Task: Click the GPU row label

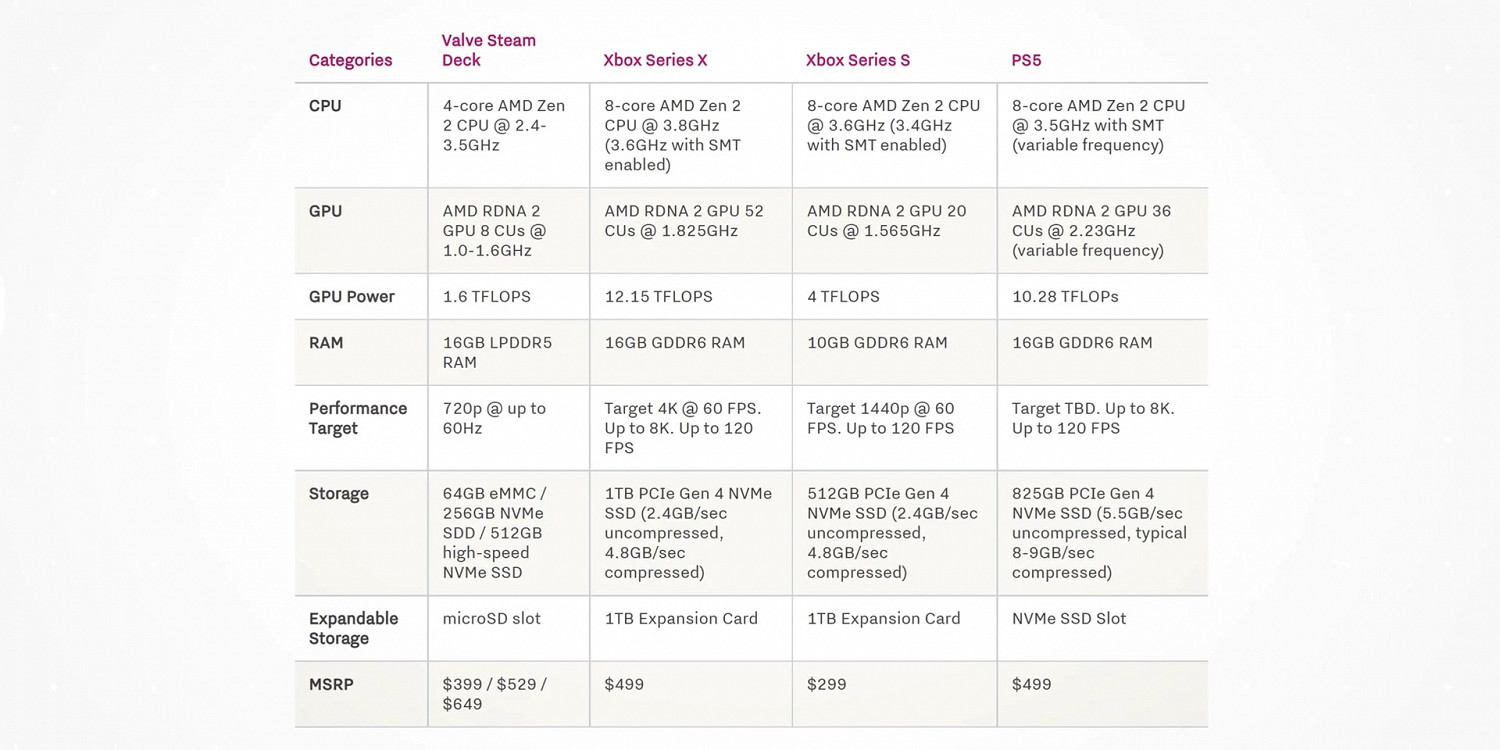Action: click(x=325, y=212)
